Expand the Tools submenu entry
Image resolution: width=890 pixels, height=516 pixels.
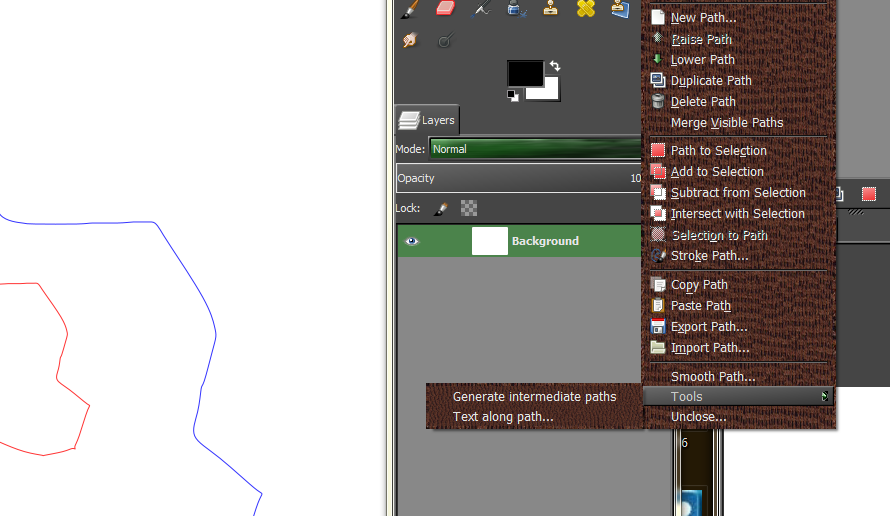coord(739,396)
